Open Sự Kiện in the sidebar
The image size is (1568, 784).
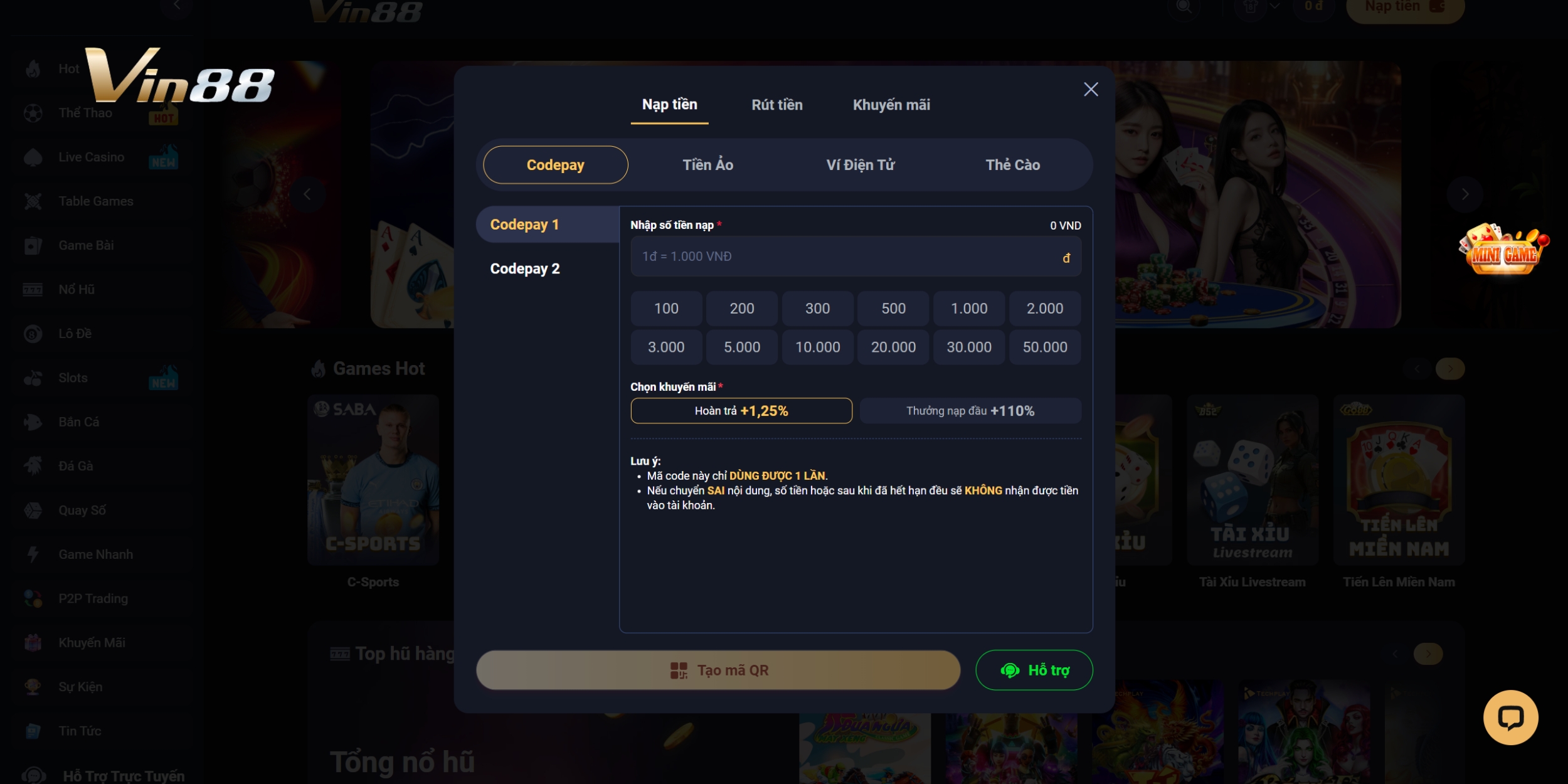pos(100,687)
